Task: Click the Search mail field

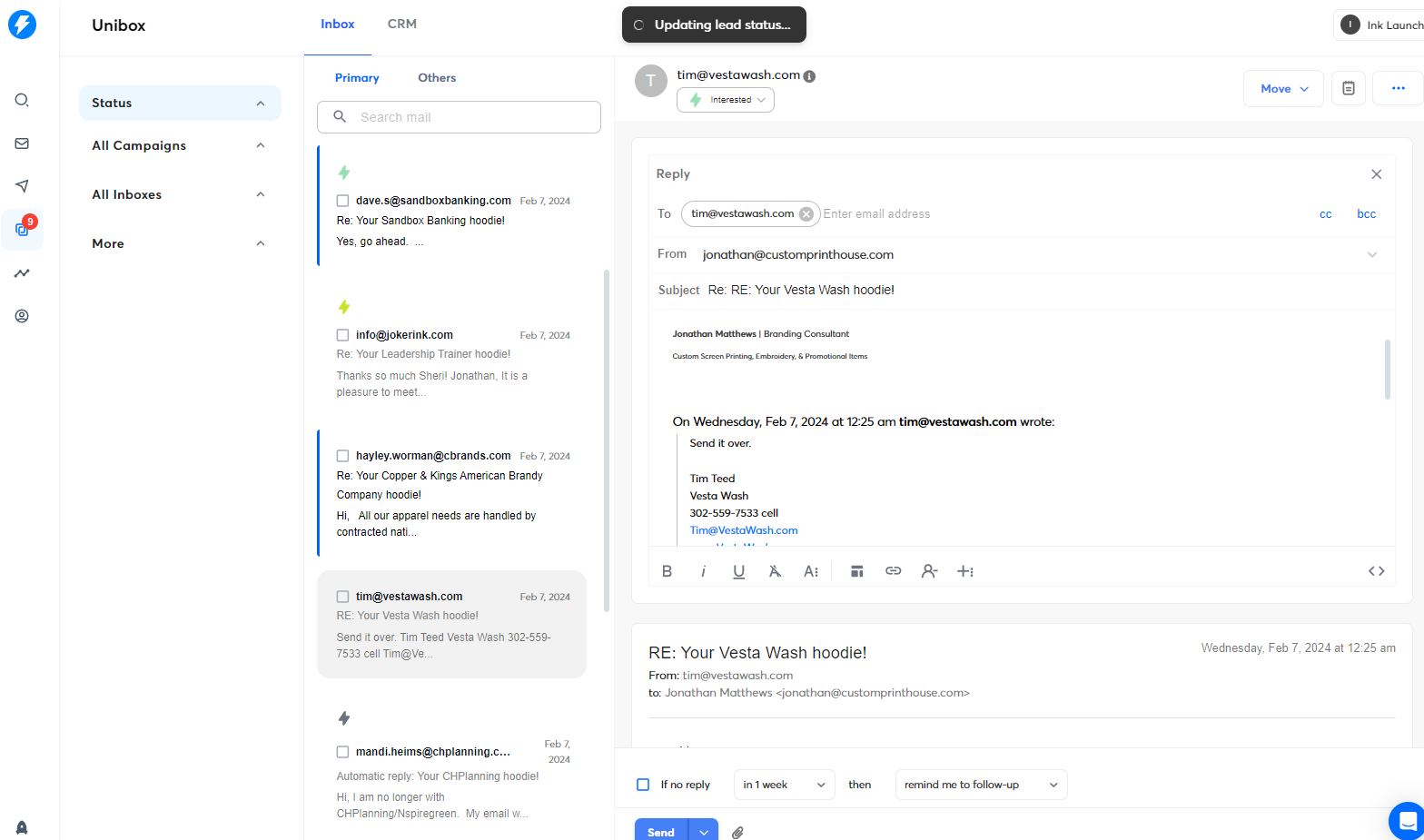Action: (x=459, y=117)
